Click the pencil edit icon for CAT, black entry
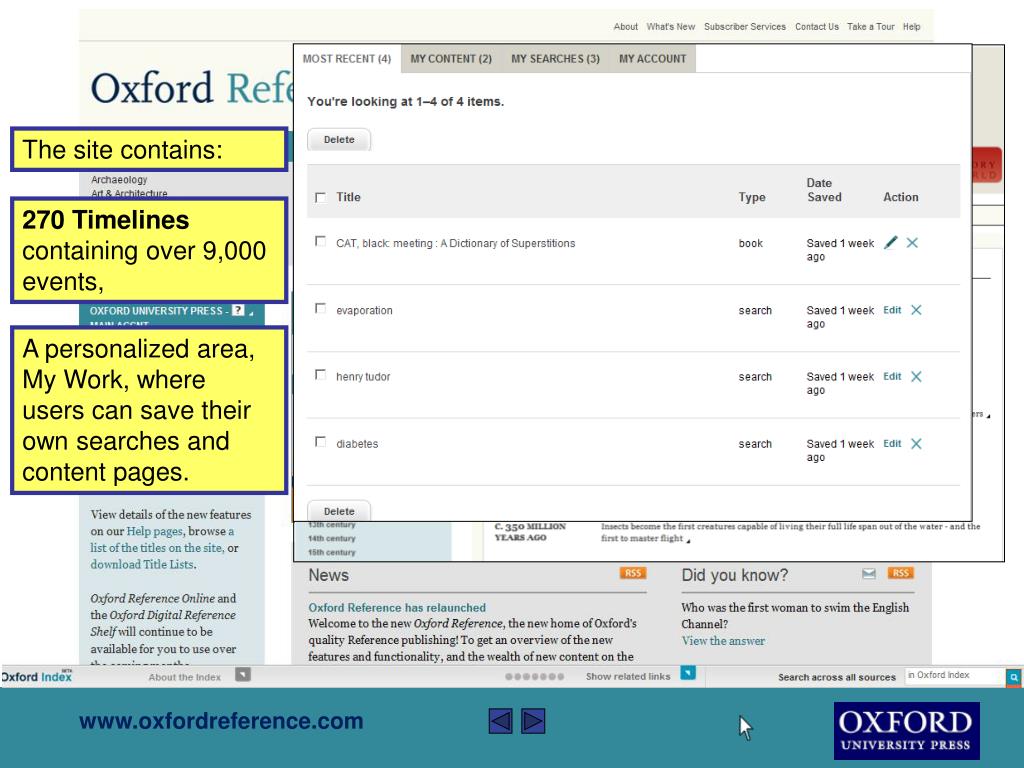Viewport: 1024px width, 768px height. 890,243
